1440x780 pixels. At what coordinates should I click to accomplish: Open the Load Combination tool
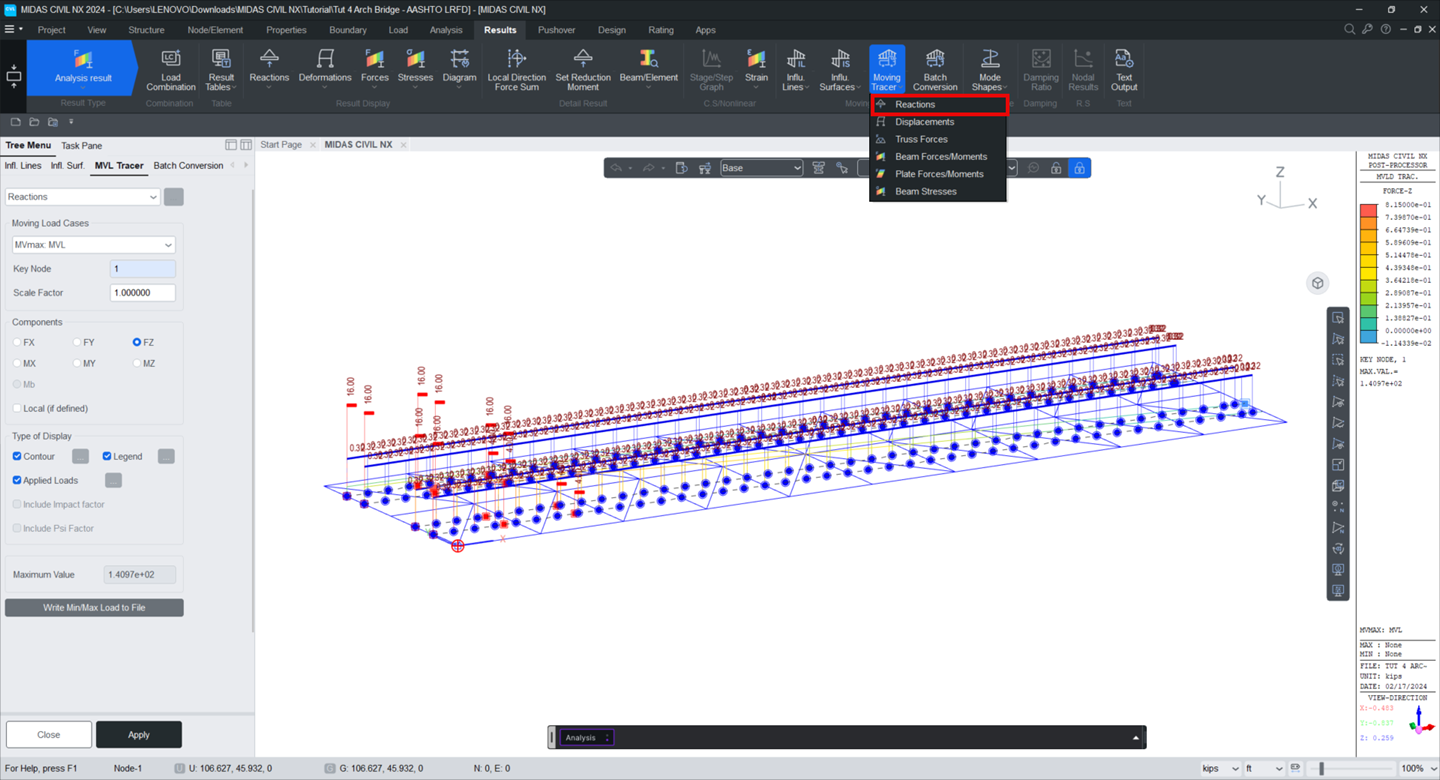(171, 69)
